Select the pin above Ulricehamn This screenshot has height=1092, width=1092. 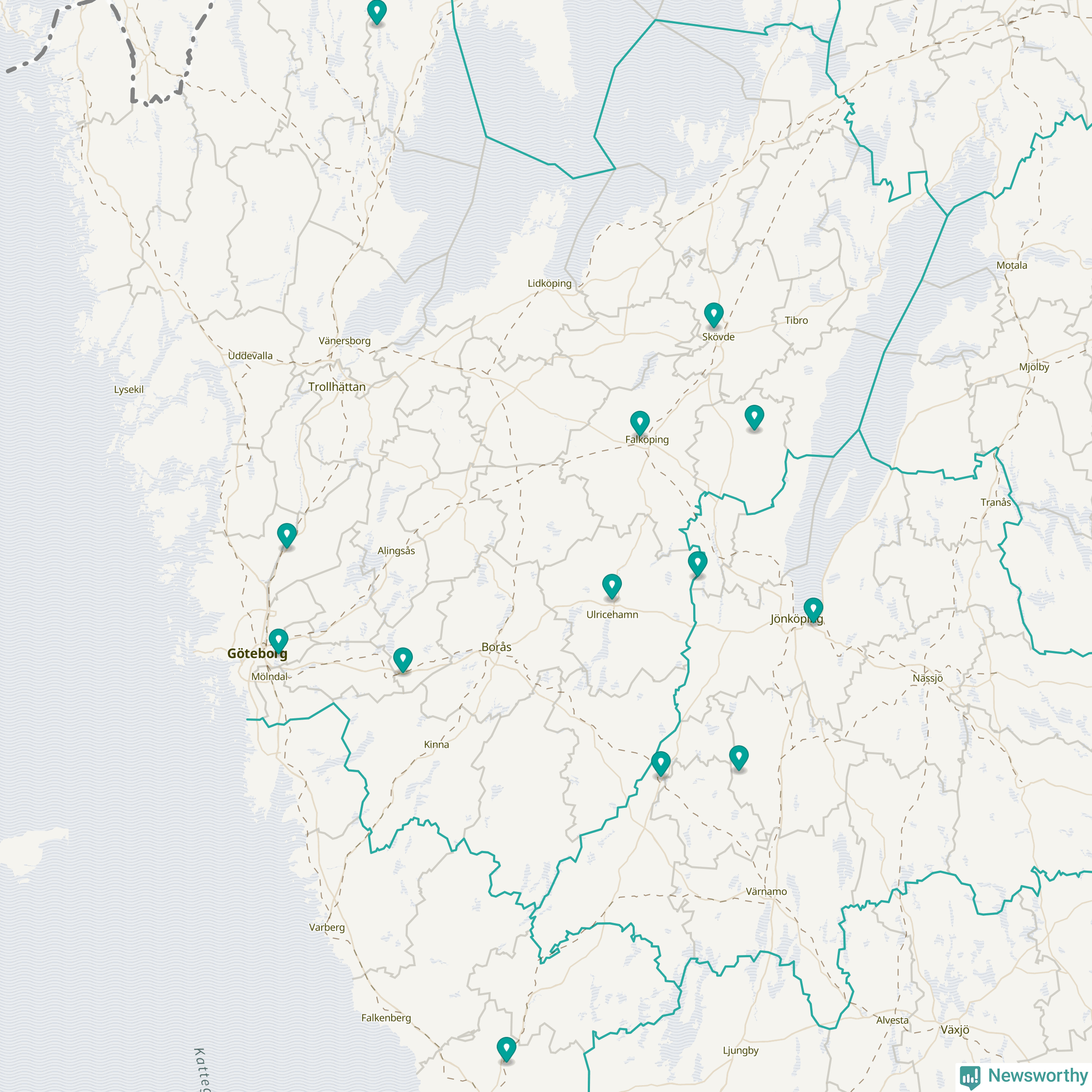[x=612, y=585]
